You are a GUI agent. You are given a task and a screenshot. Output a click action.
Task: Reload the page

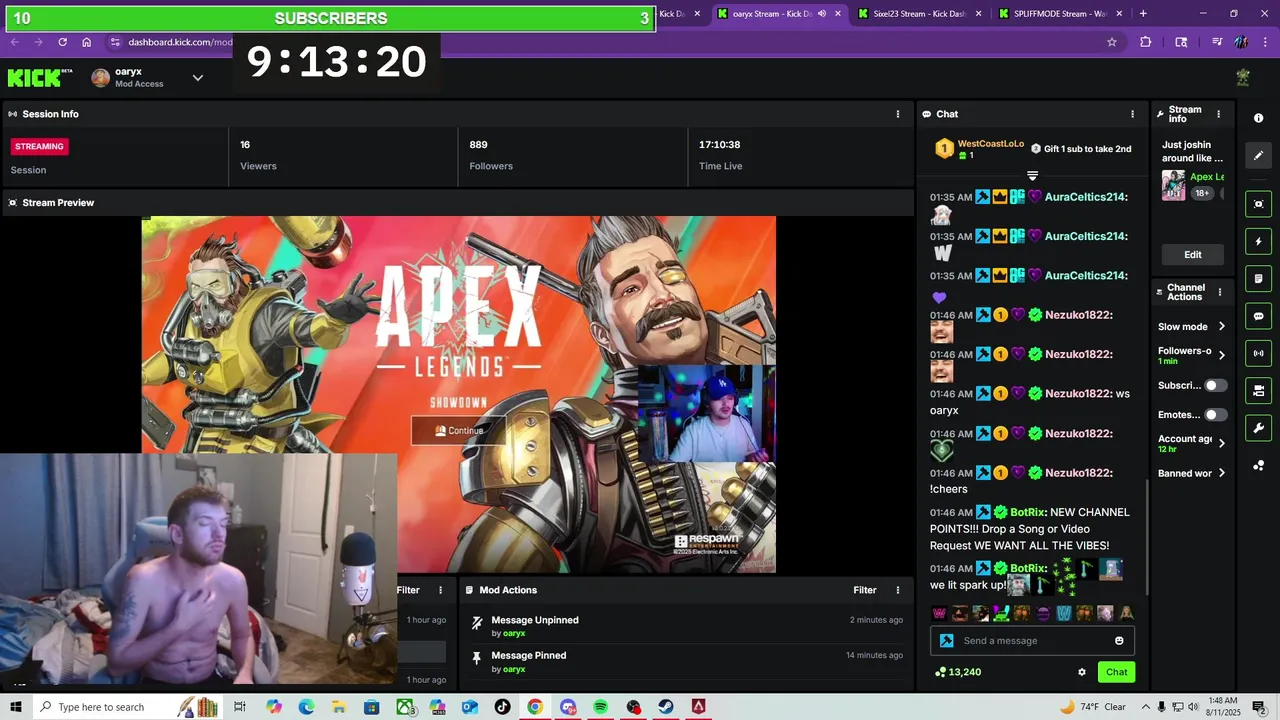62,42
